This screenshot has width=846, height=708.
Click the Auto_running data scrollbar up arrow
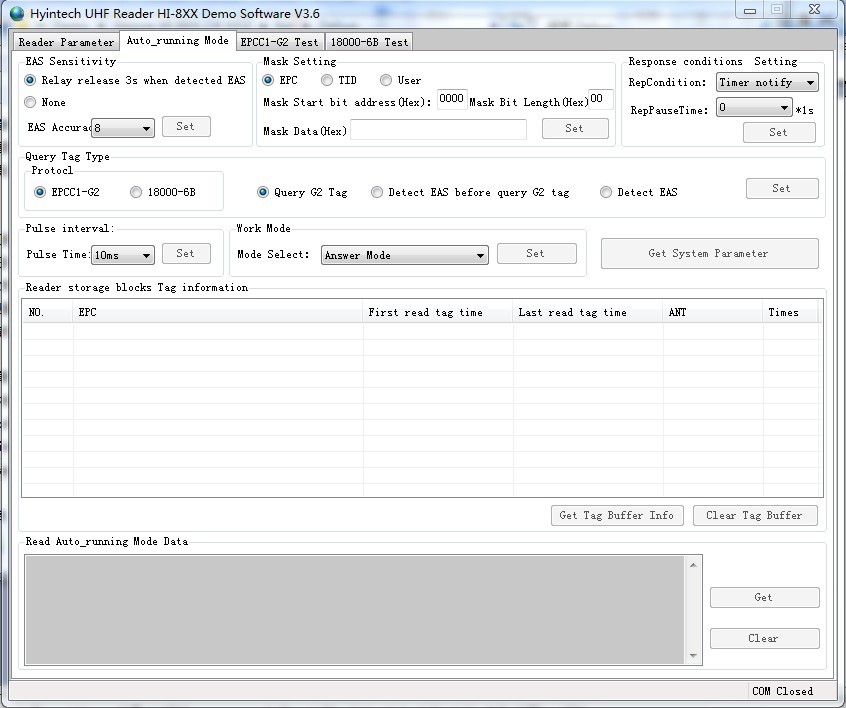[693, 565]
